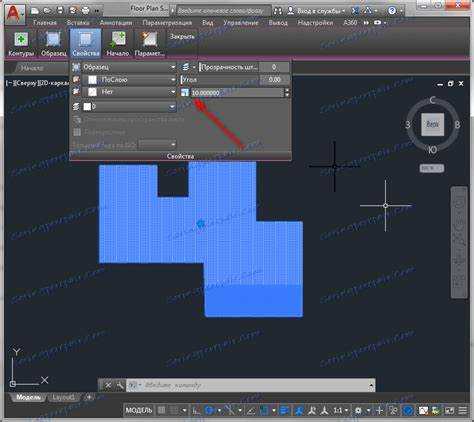The height and width of the screenshot is (422, 474).
Task: Click the customization menu icon in status bar
Action: (x=463, y=410)
